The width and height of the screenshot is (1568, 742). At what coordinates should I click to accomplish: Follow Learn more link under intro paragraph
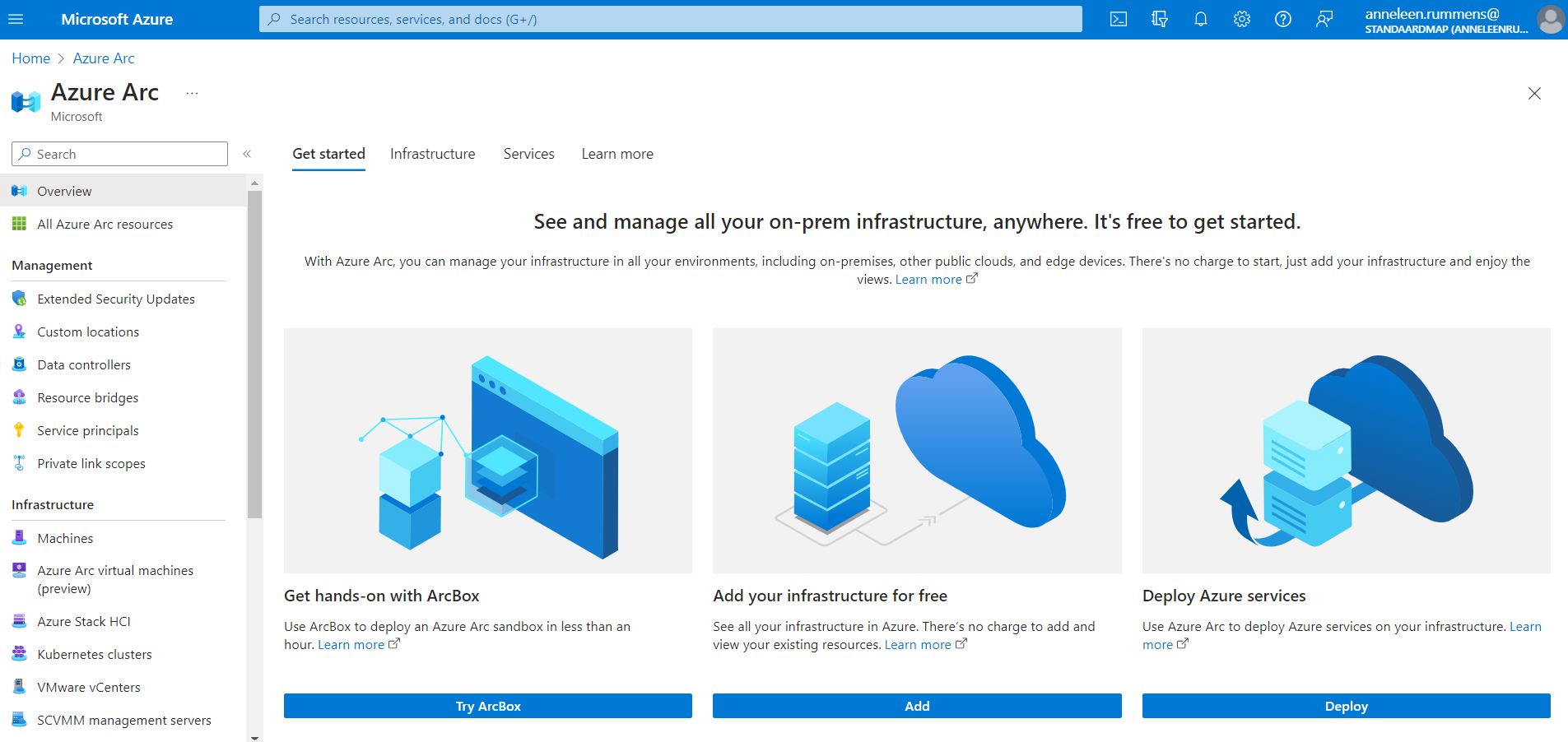click(x=936, y=280)
